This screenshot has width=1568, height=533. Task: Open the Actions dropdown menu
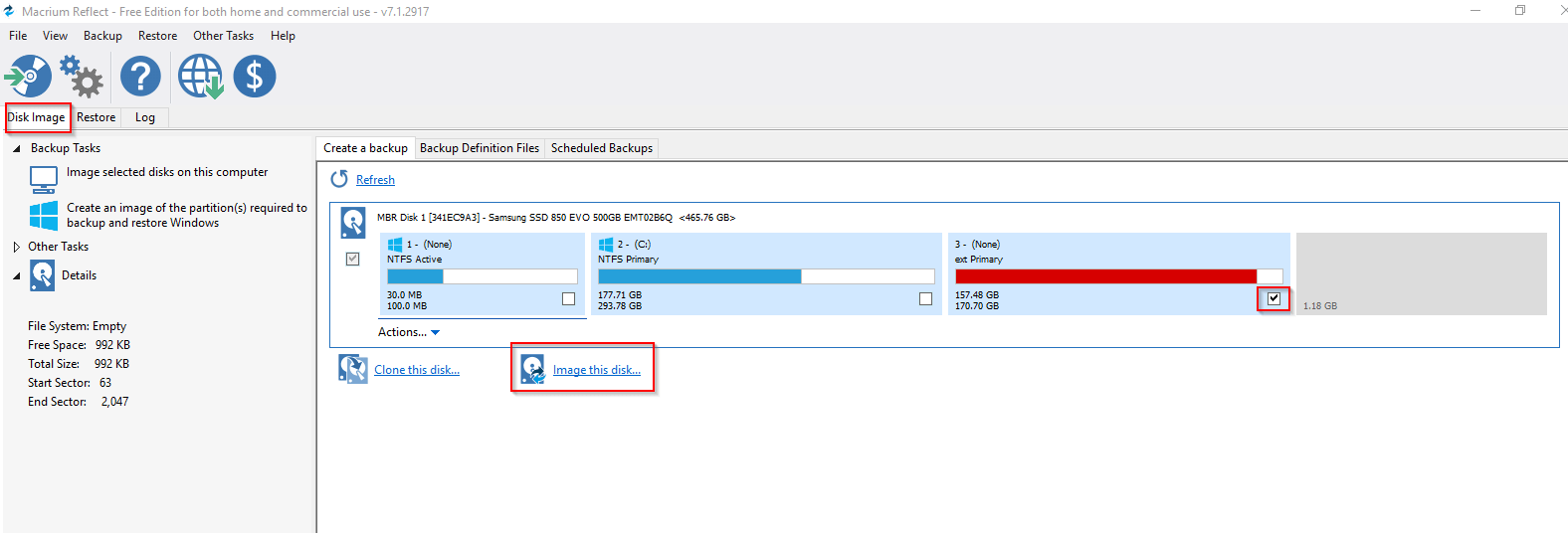(409, 332)
